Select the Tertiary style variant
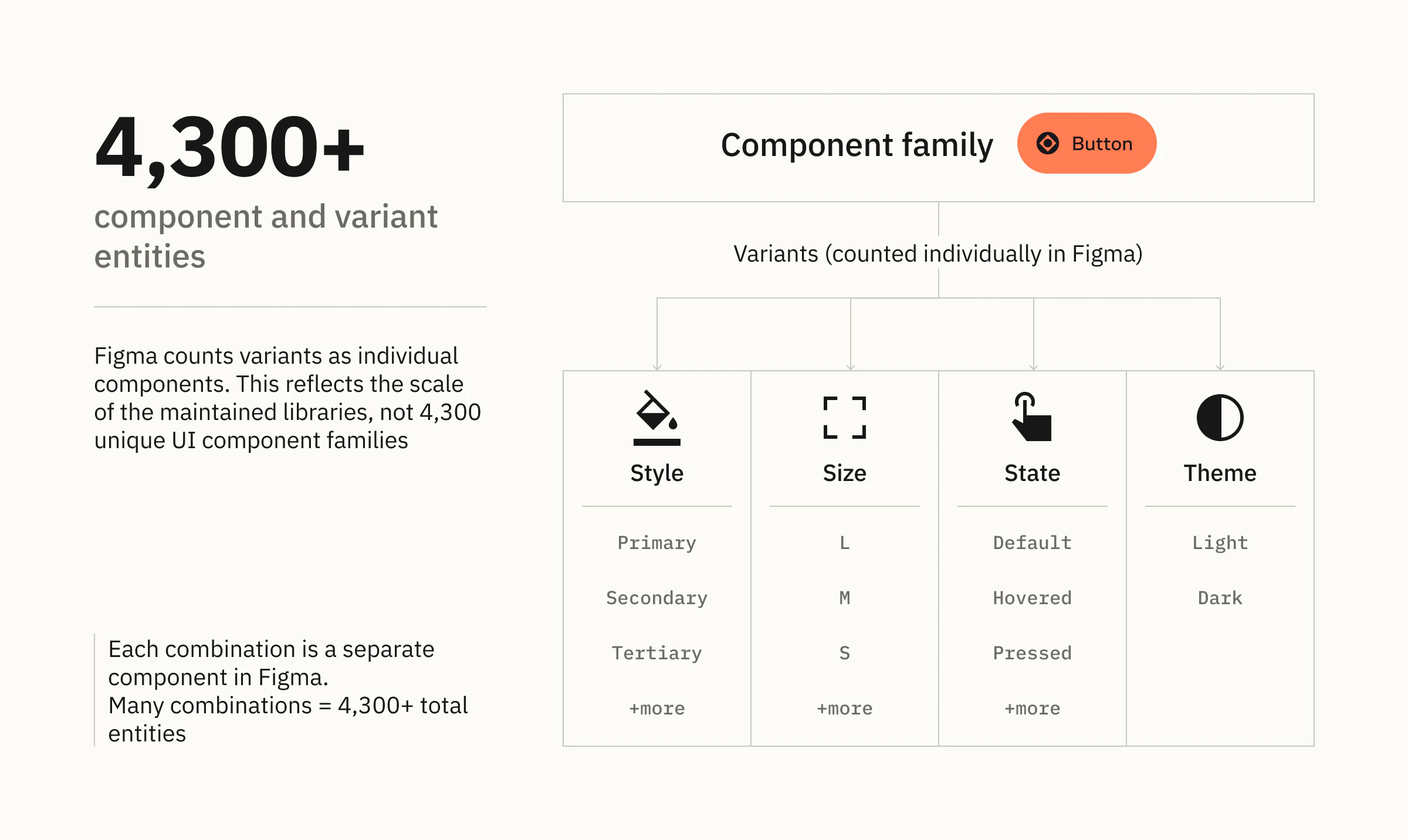The height and width of the screenshot is (840, 1408). [x=656, y=653]
